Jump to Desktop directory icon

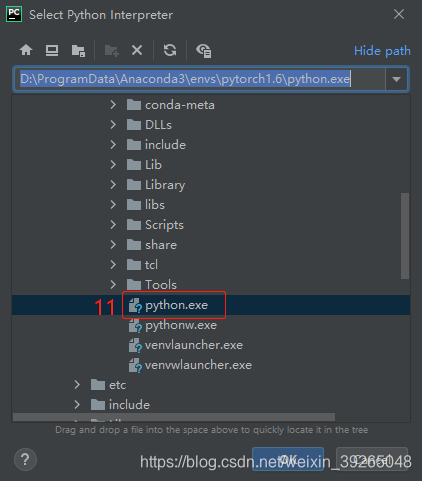52,50
